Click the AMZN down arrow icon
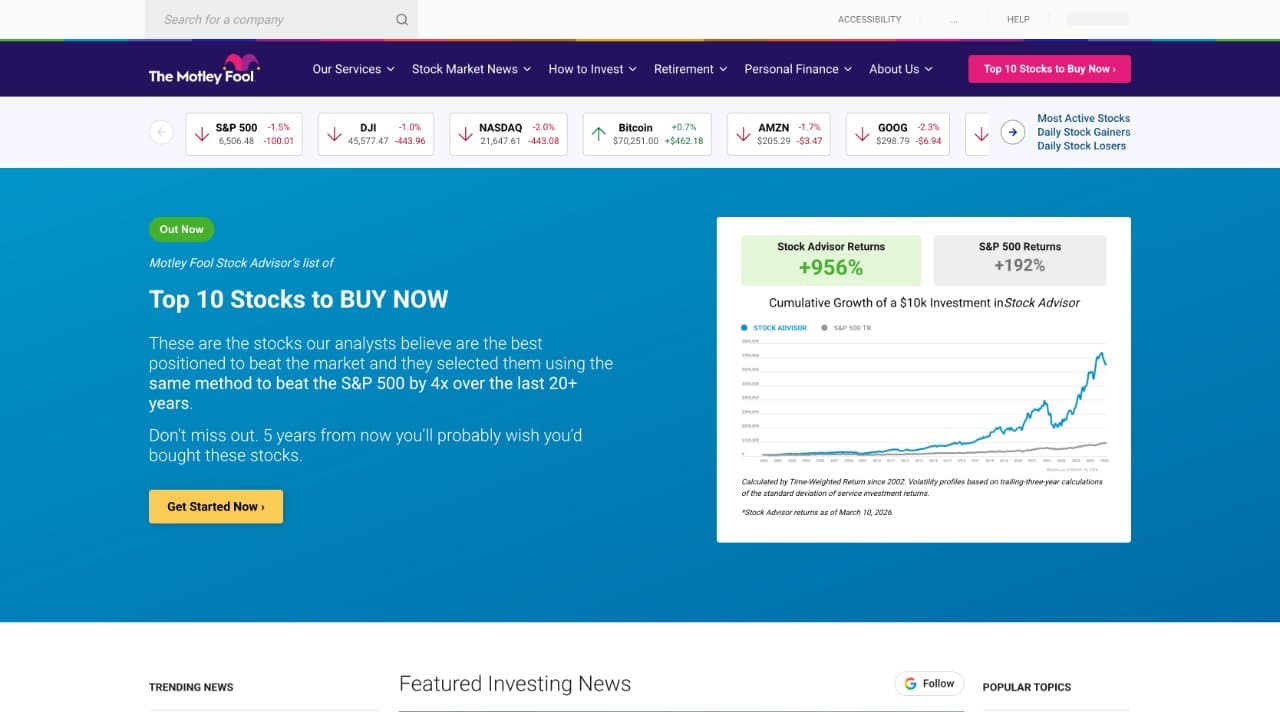This screenshot has width=1280, height=712. [743, 134]
